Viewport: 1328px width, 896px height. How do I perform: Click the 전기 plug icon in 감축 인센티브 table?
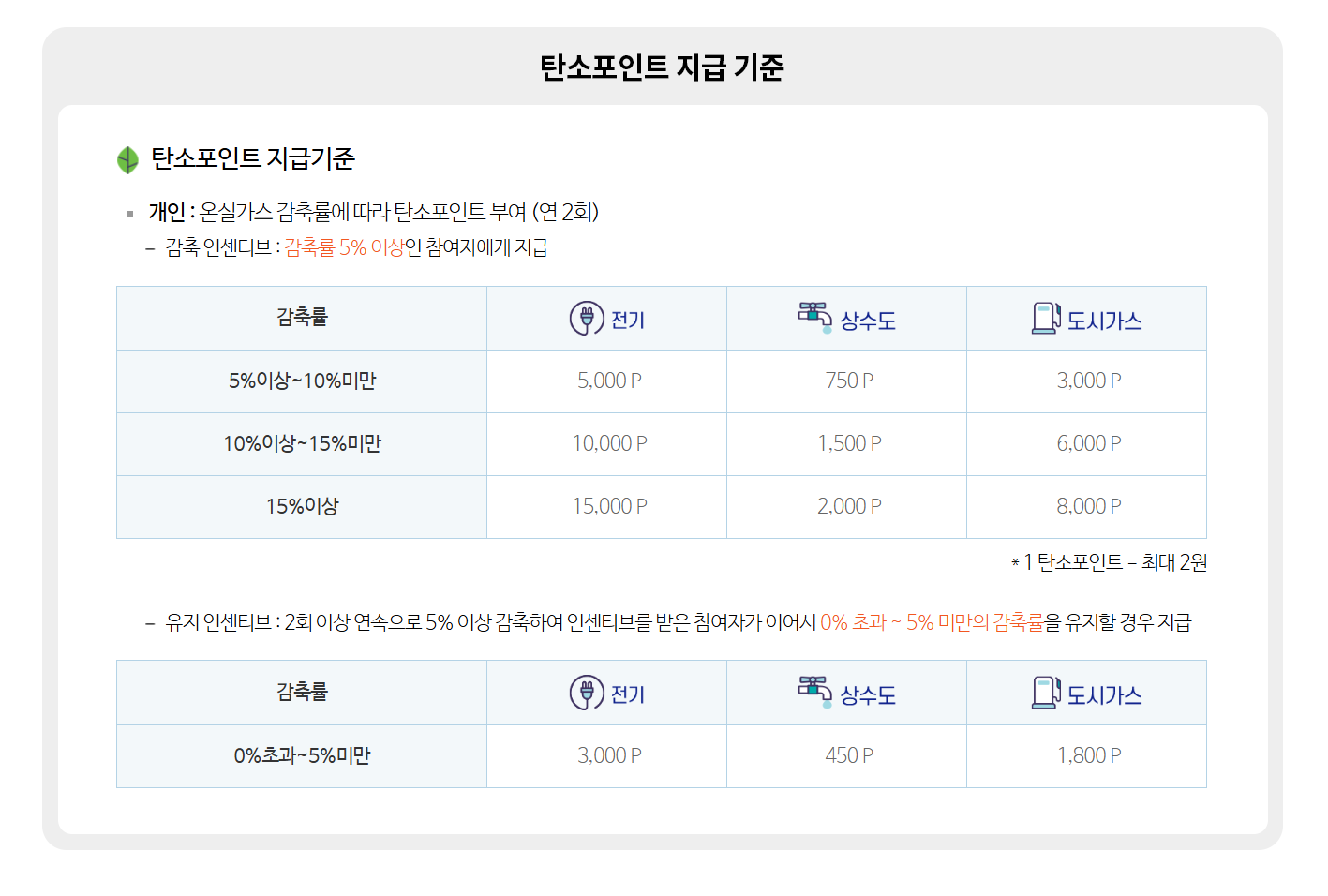click(587, 319)
